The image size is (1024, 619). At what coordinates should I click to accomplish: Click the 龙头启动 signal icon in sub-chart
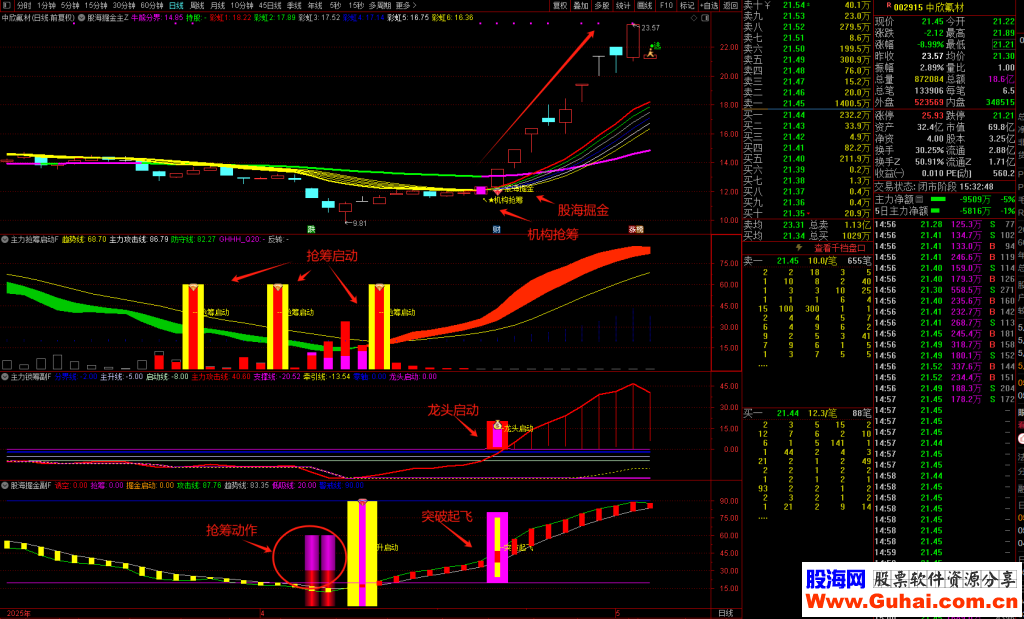[x=497, y=424]
